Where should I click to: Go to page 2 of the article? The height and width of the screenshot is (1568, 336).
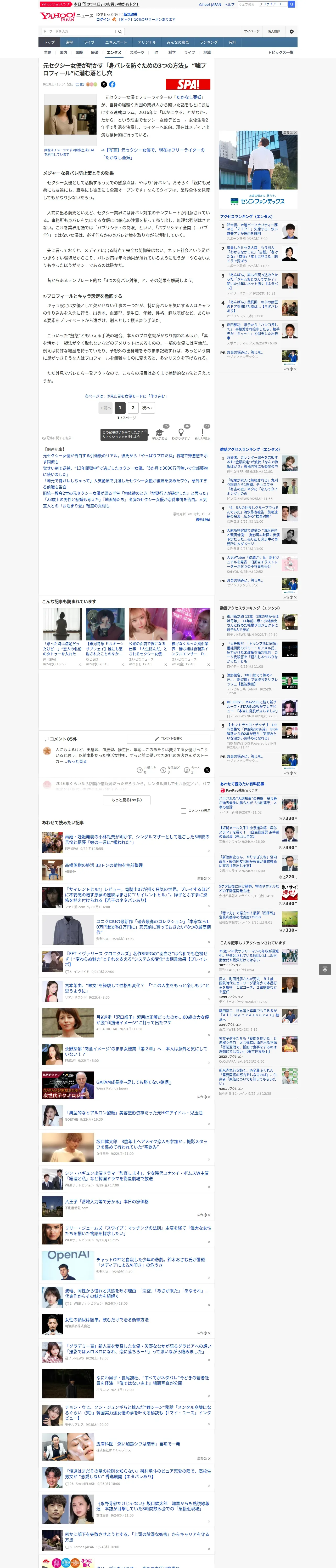tap(133, 408)
